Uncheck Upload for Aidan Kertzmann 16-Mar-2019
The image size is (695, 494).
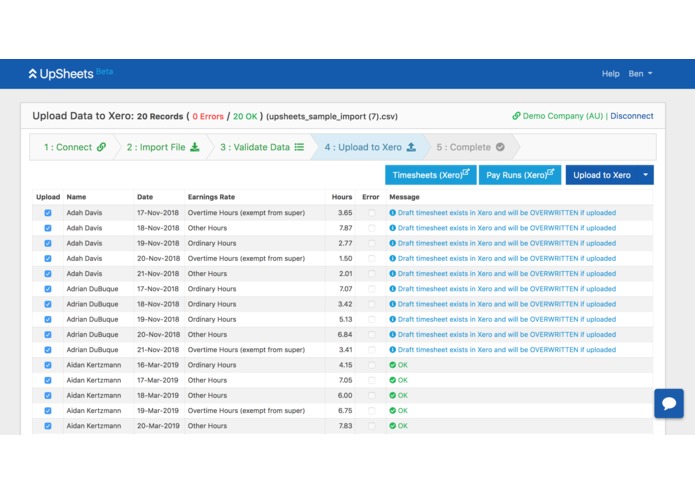point(48,365)
